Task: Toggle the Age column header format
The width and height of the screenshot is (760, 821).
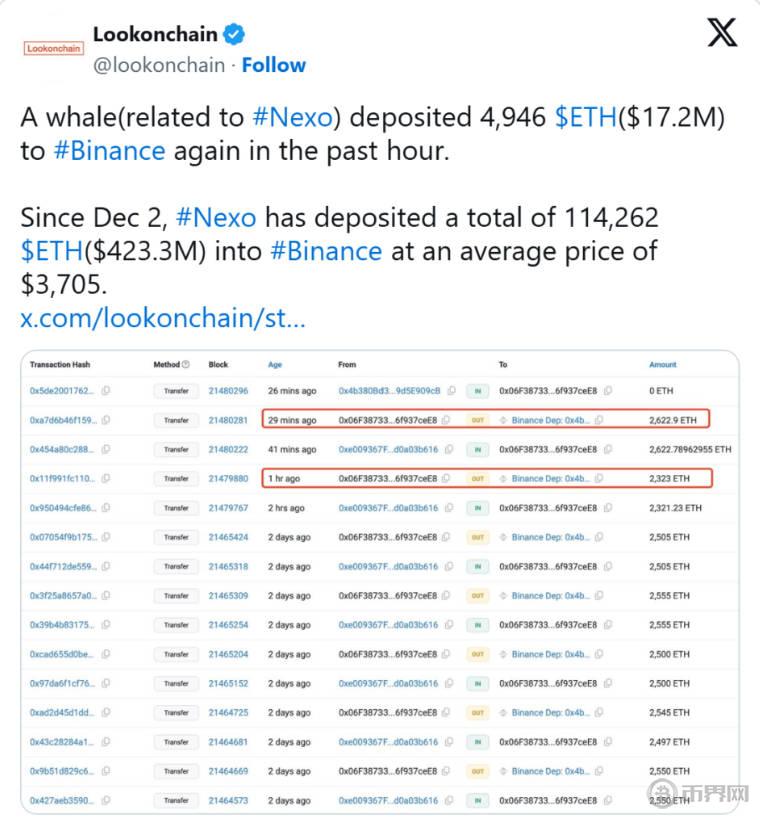Action: pos(275,365)
